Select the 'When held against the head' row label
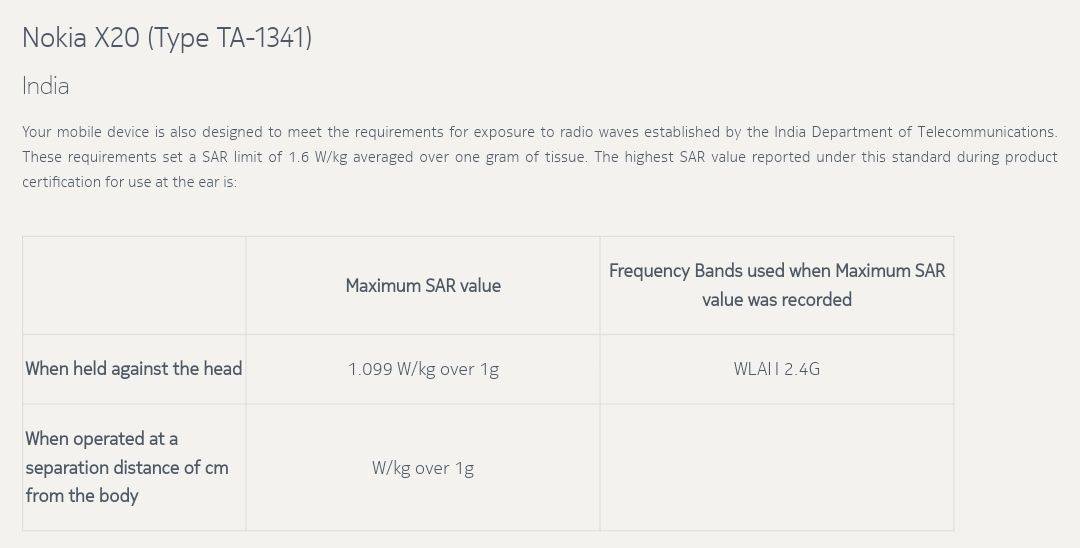The width and height of the screenshot is (1080, 548). pos(133,369)
